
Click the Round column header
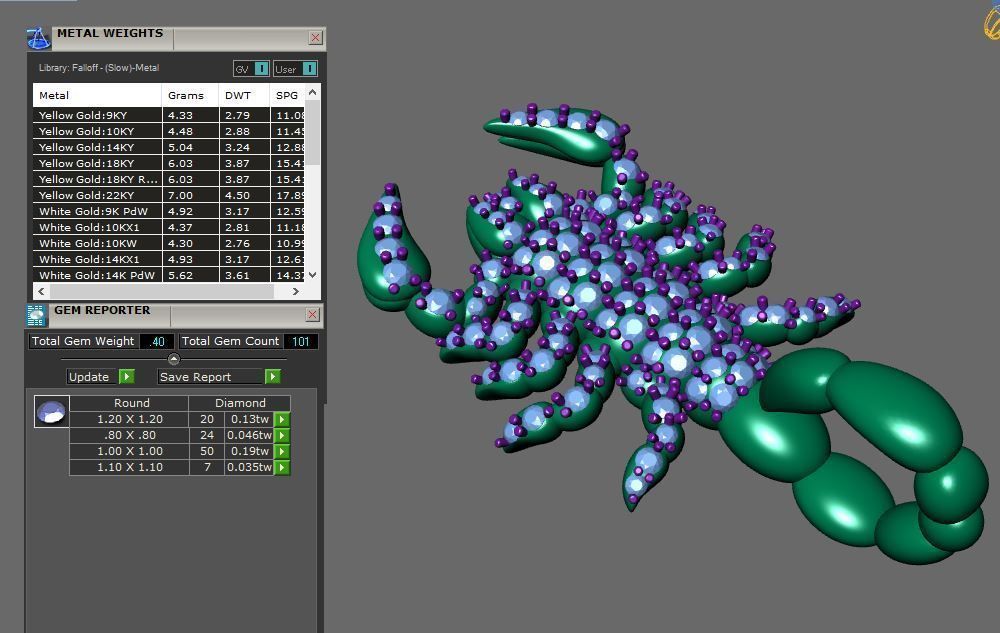coord(129,403)
